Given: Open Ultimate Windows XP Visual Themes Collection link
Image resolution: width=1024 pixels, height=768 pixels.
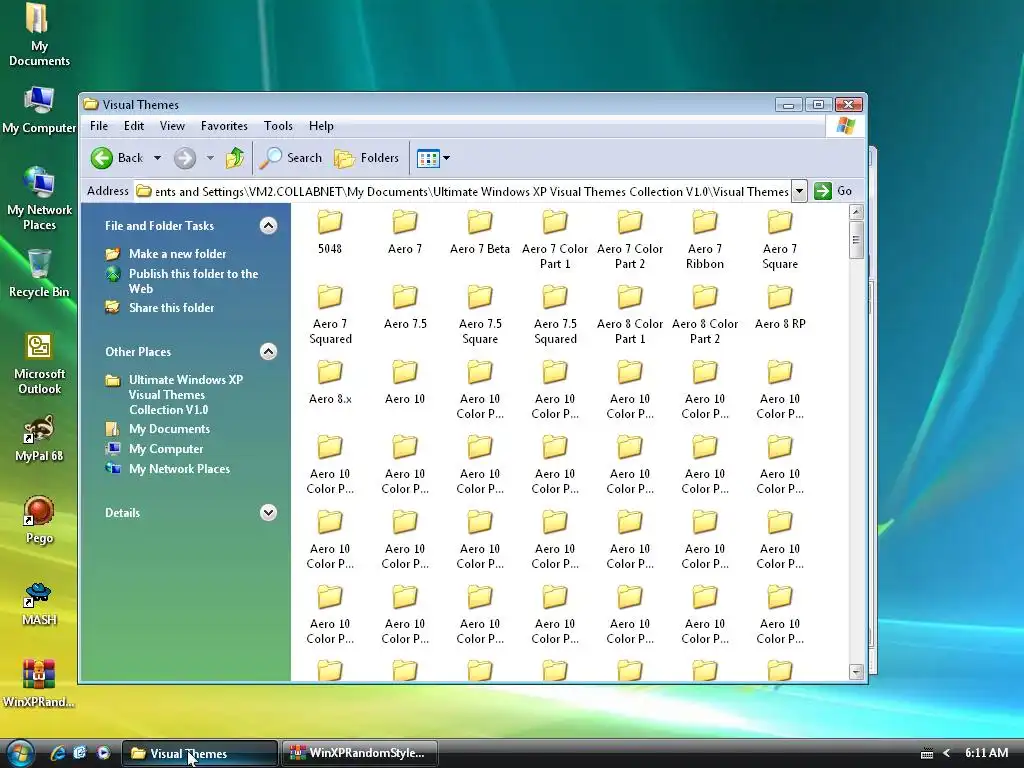Looking at the screenshot, I should tap(185, 395).
